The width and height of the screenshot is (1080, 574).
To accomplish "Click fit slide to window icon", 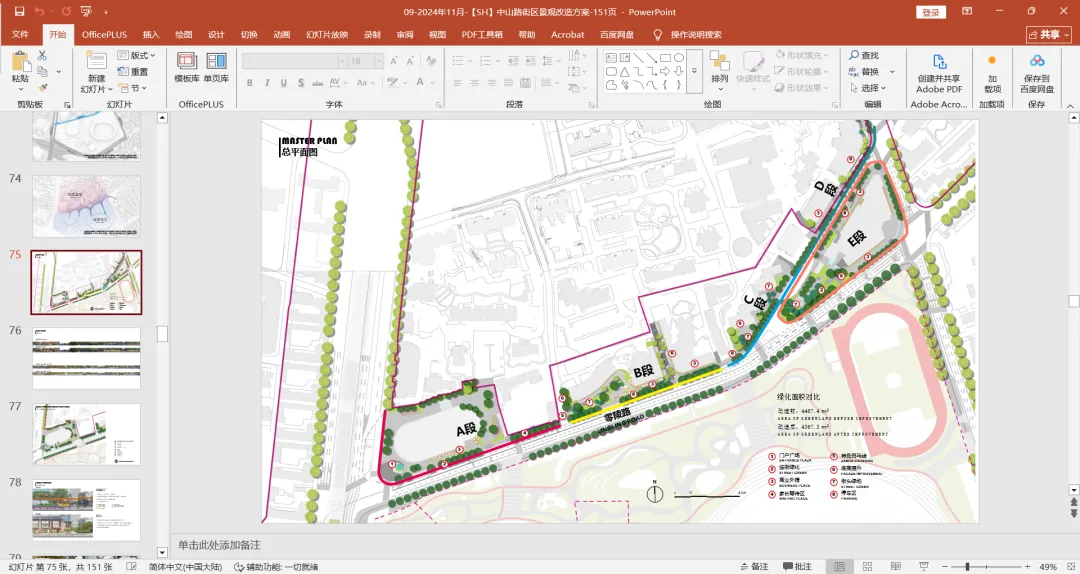I will [1070, 566].
